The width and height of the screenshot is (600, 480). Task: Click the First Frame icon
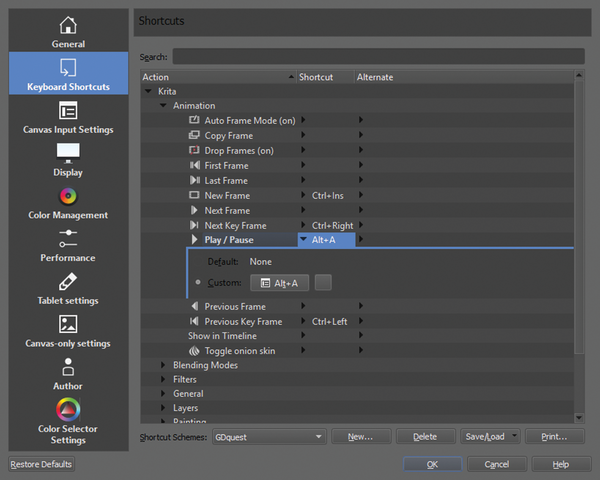[194, 165]
